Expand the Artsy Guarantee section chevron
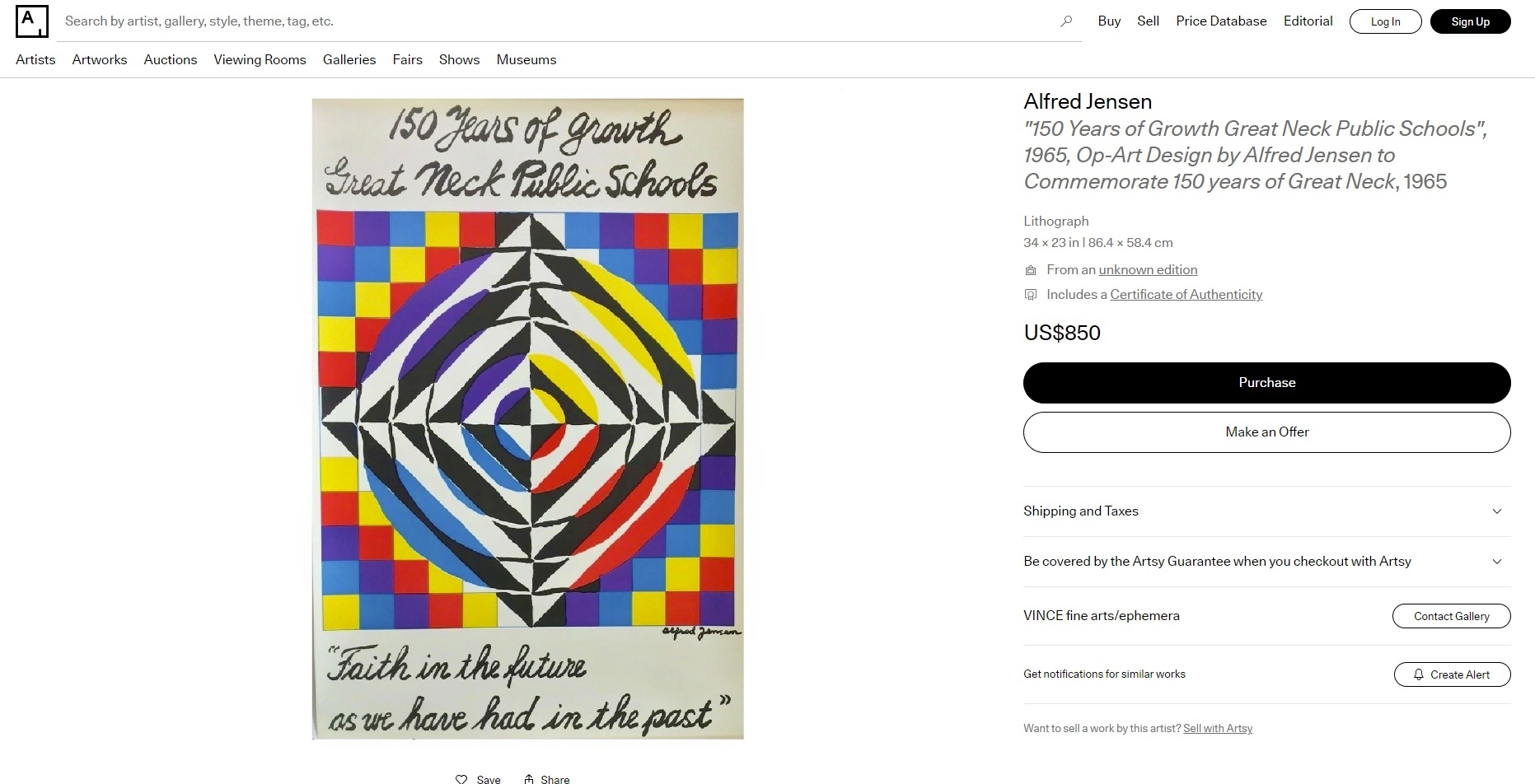 [x=1497, y=562]
